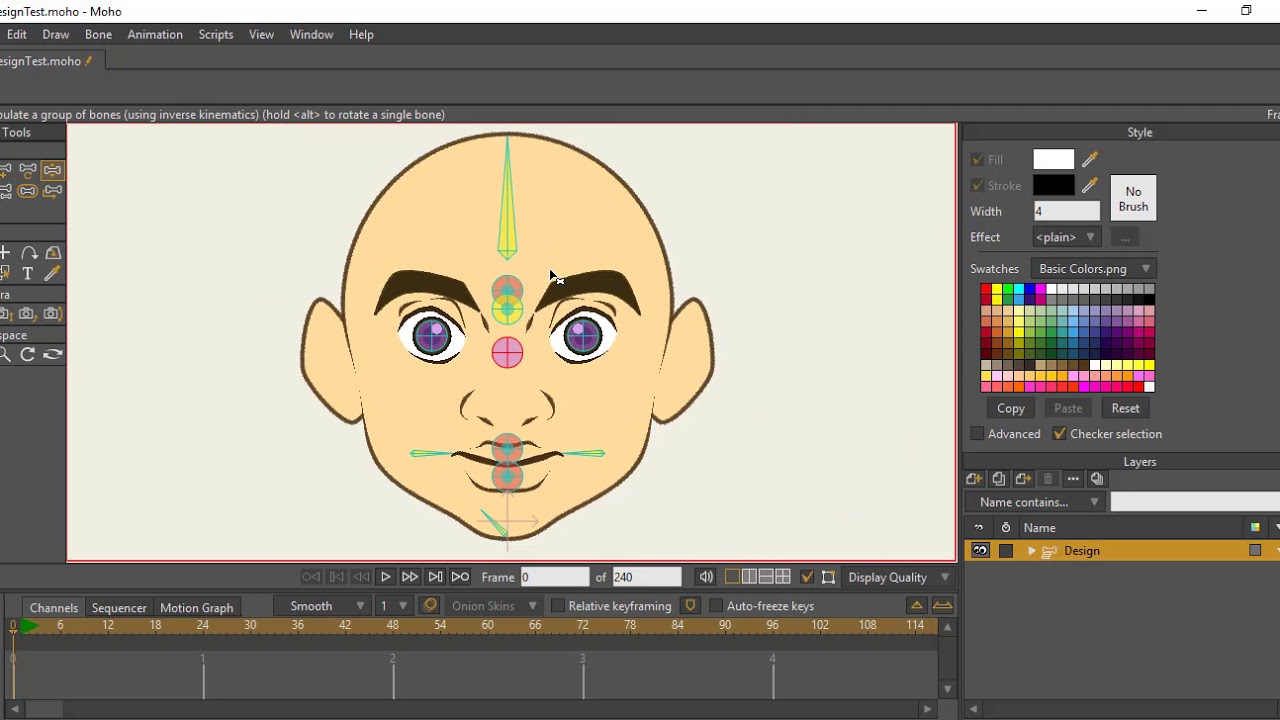Enable Relative keyframing checkbox
This screenshot has height=720, width=1280.
coord(558,606)
